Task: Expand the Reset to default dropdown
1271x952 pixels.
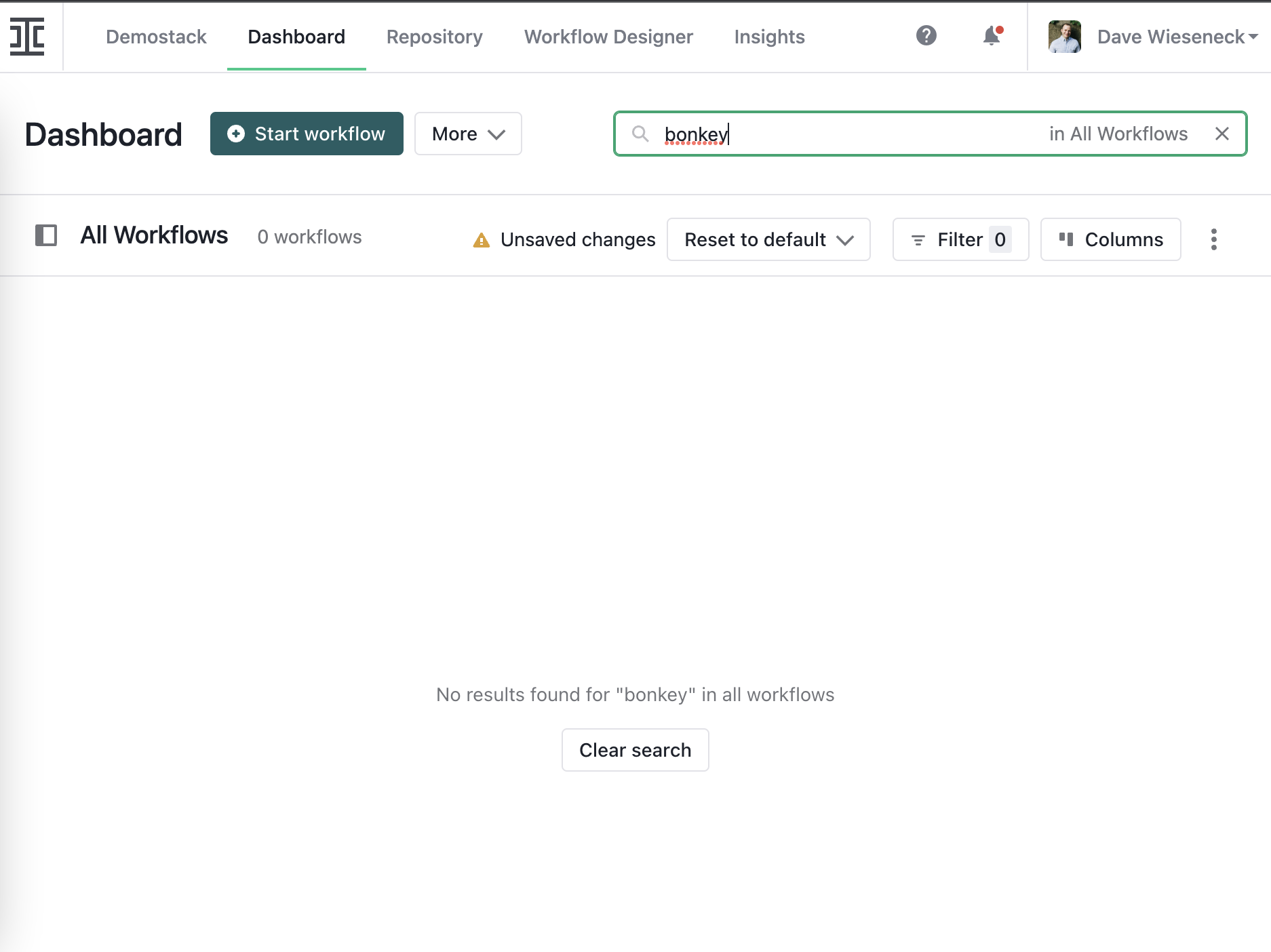Action: click(768, 239)
